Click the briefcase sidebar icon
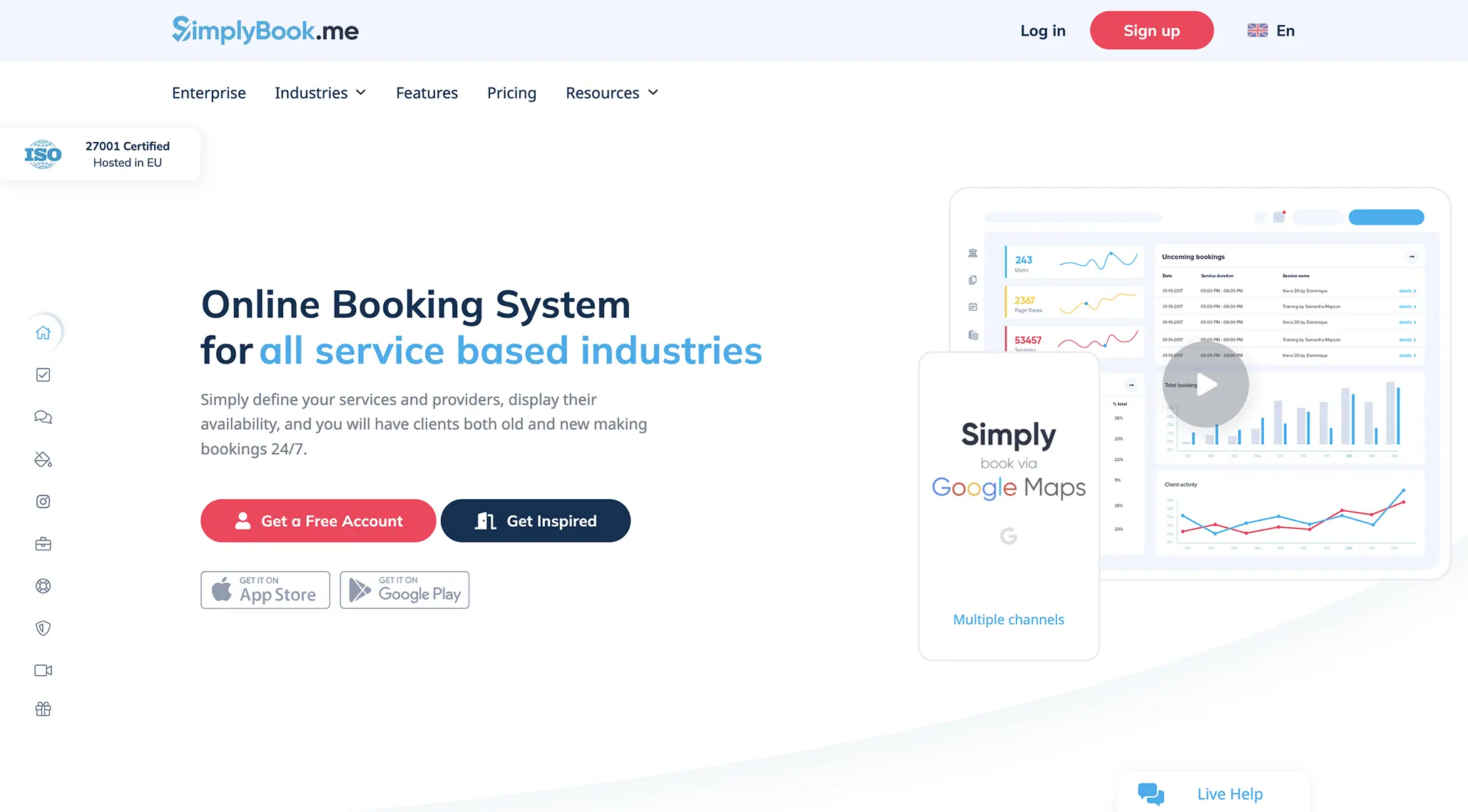The image size is (1468, 812). (x=44, y=544)
